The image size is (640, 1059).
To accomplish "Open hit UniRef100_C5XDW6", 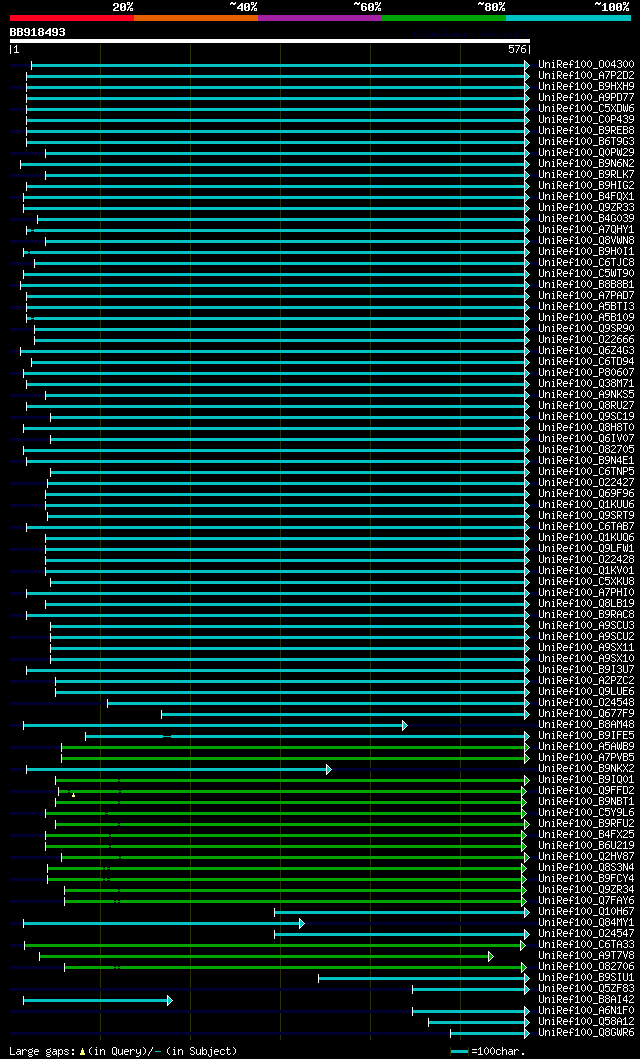I will [586, 109].
